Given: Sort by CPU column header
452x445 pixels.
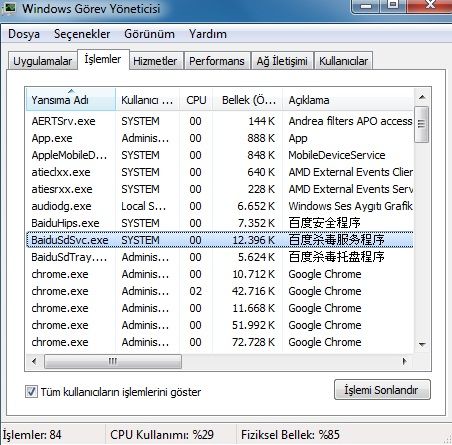Looking at the screenshot, I should coord(196,100).
